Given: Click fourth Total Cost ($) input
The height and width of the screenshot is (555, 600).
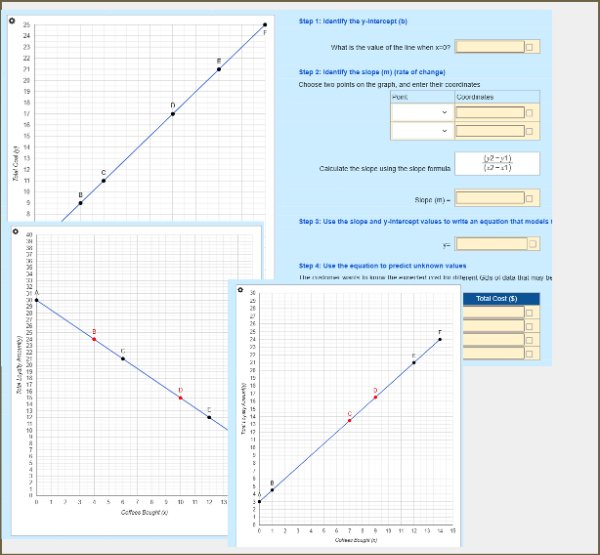Looking at the screenshot, I should tap(494, 353).
